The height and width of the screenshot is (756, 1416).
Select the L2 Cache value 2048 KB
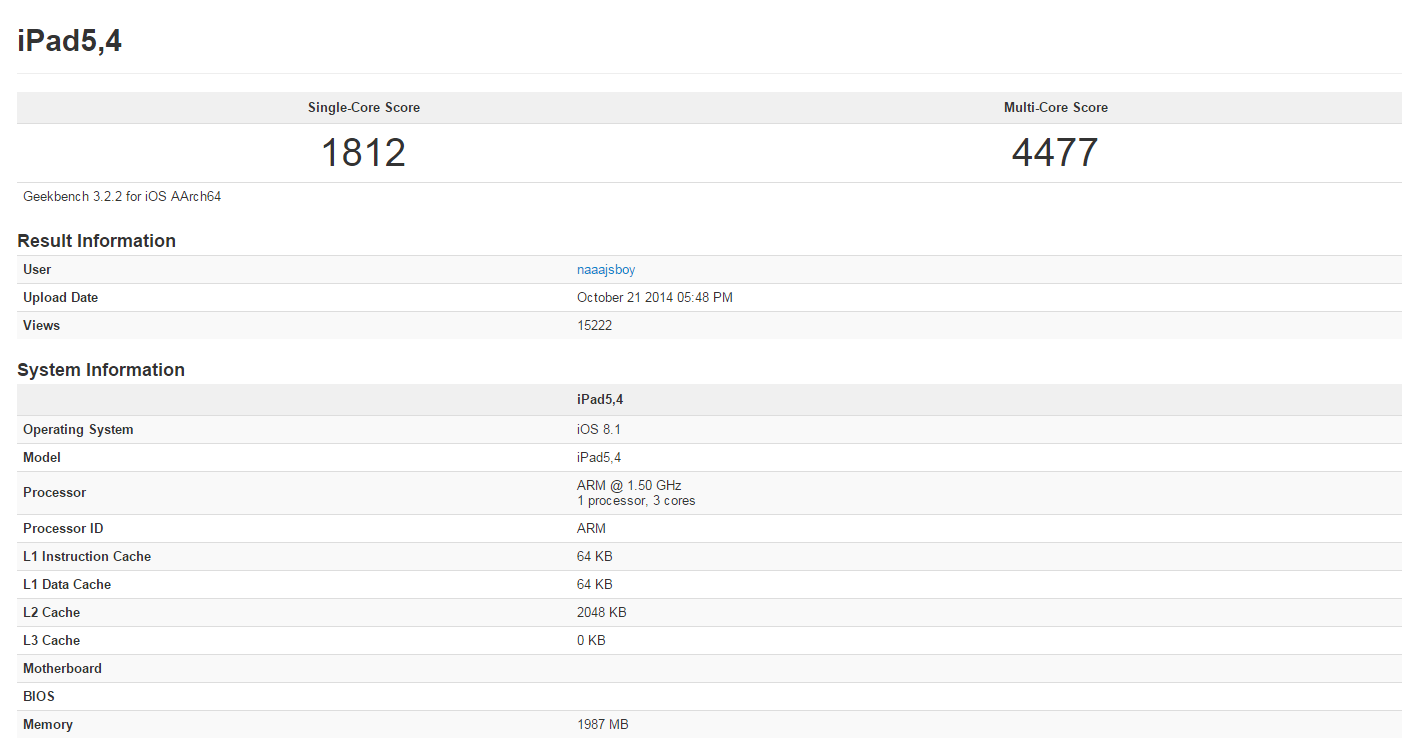point(602,613)
